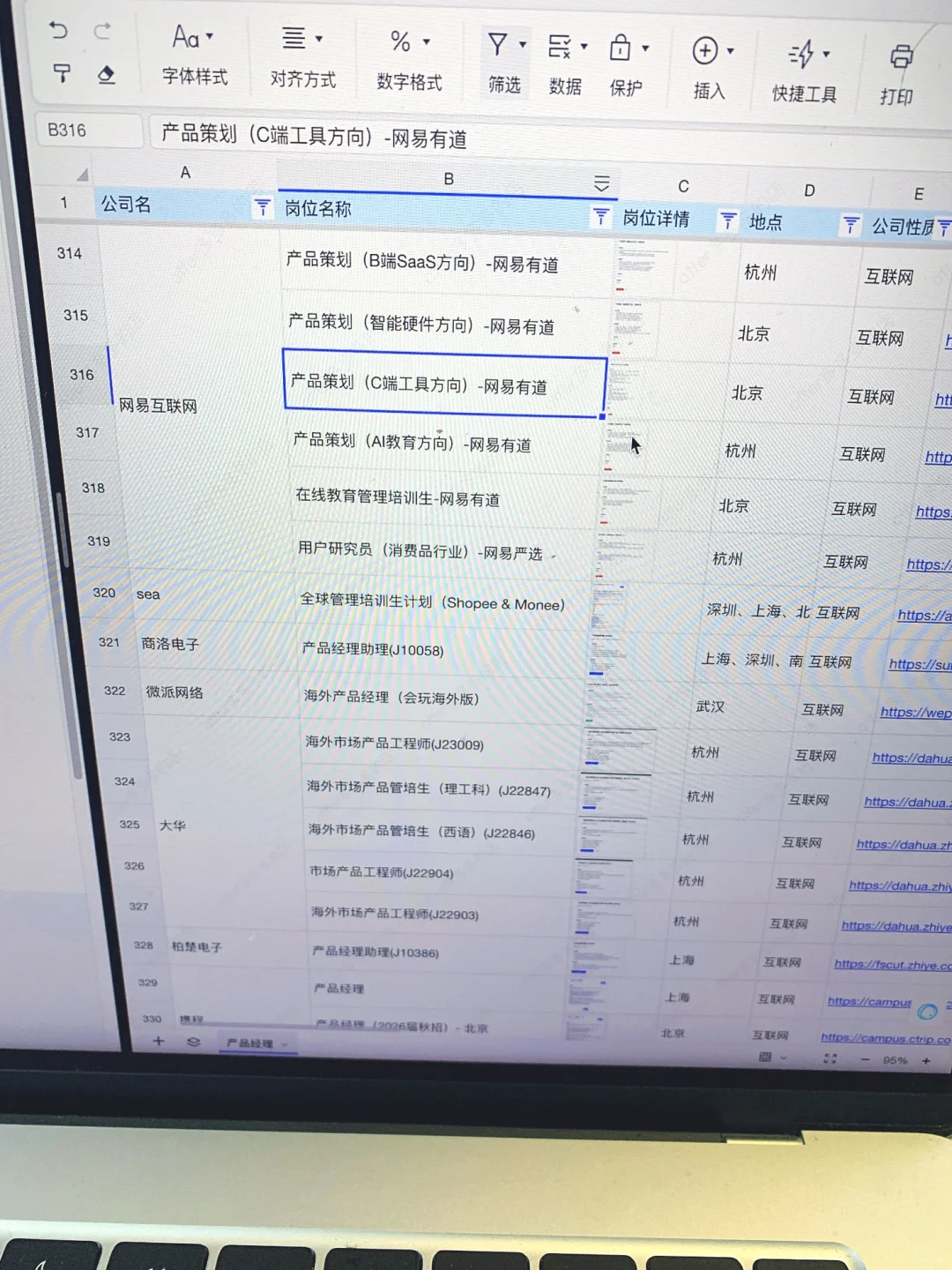Image resolution: width=952 pixels, height=1270 pixels.
Task: Click the clear formatting eraser icon
Action: click(x=106, y=75)
